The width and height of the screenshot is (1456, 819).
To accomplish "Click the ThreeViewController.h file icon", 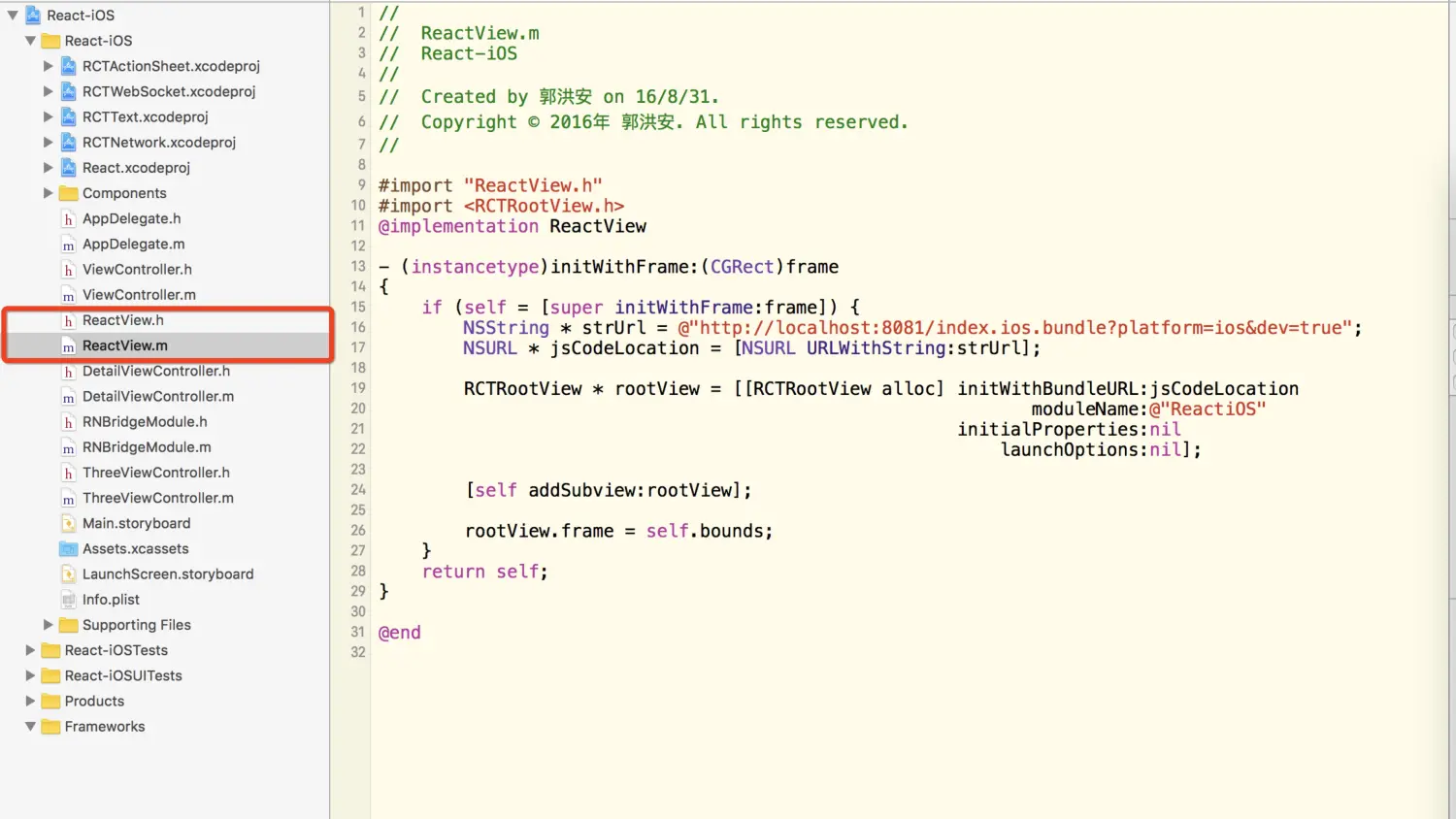I will pyautogui.click(x=68, y=473).
